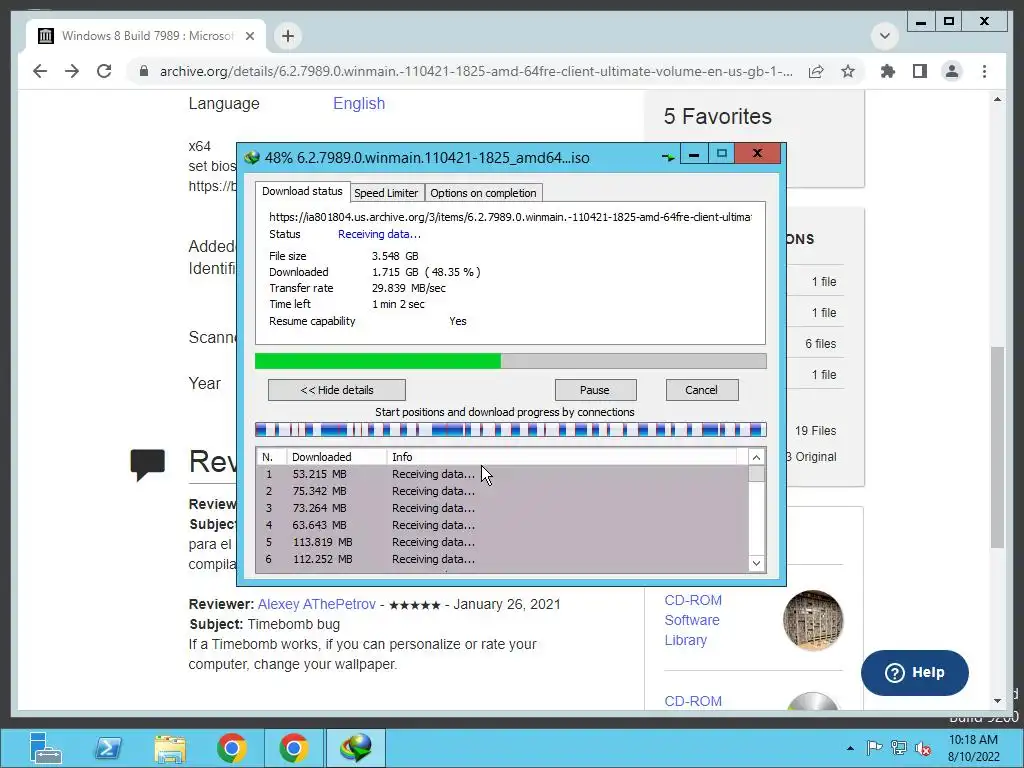Toggle Chrome's side panel icon
This screenshot has width=1024, height=768.
pyautogui.click(x=920, y=71)
